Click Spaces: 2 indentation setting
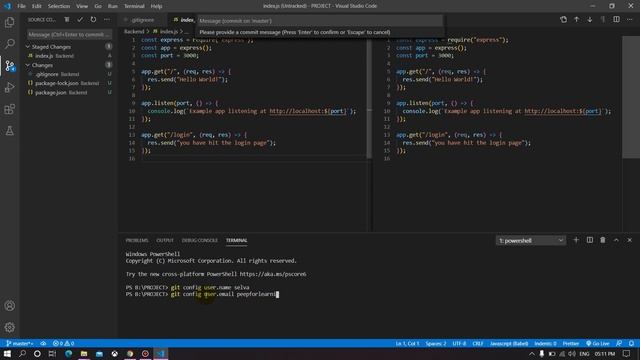640x360 pixels. point(436,343)
